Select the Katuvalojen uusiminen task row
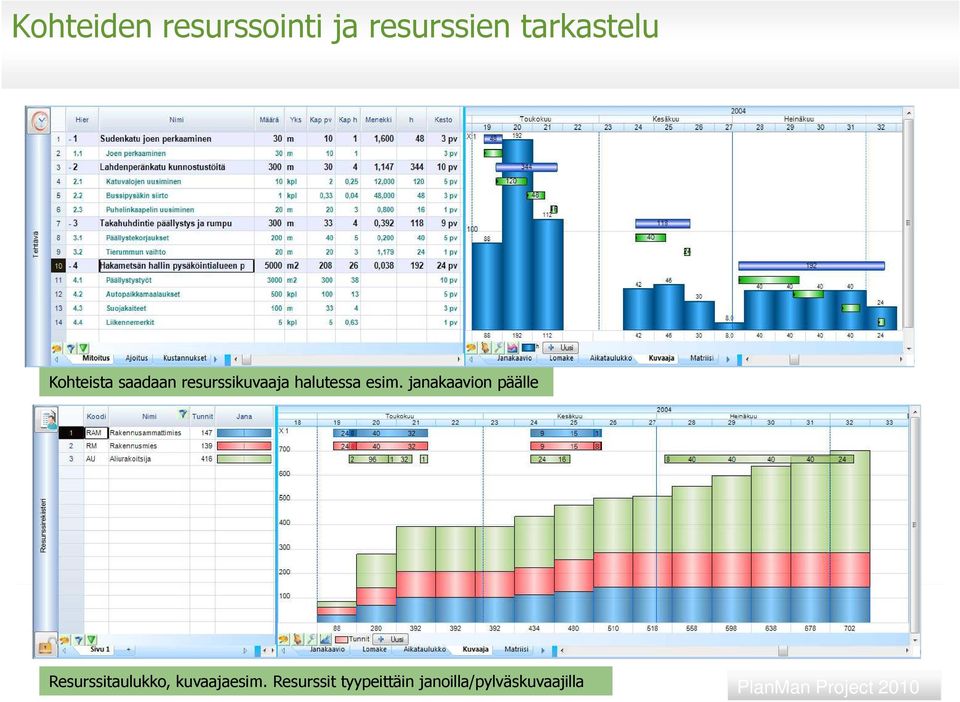The width and height of the screenshot is (960, 702). tap(257, 181)
